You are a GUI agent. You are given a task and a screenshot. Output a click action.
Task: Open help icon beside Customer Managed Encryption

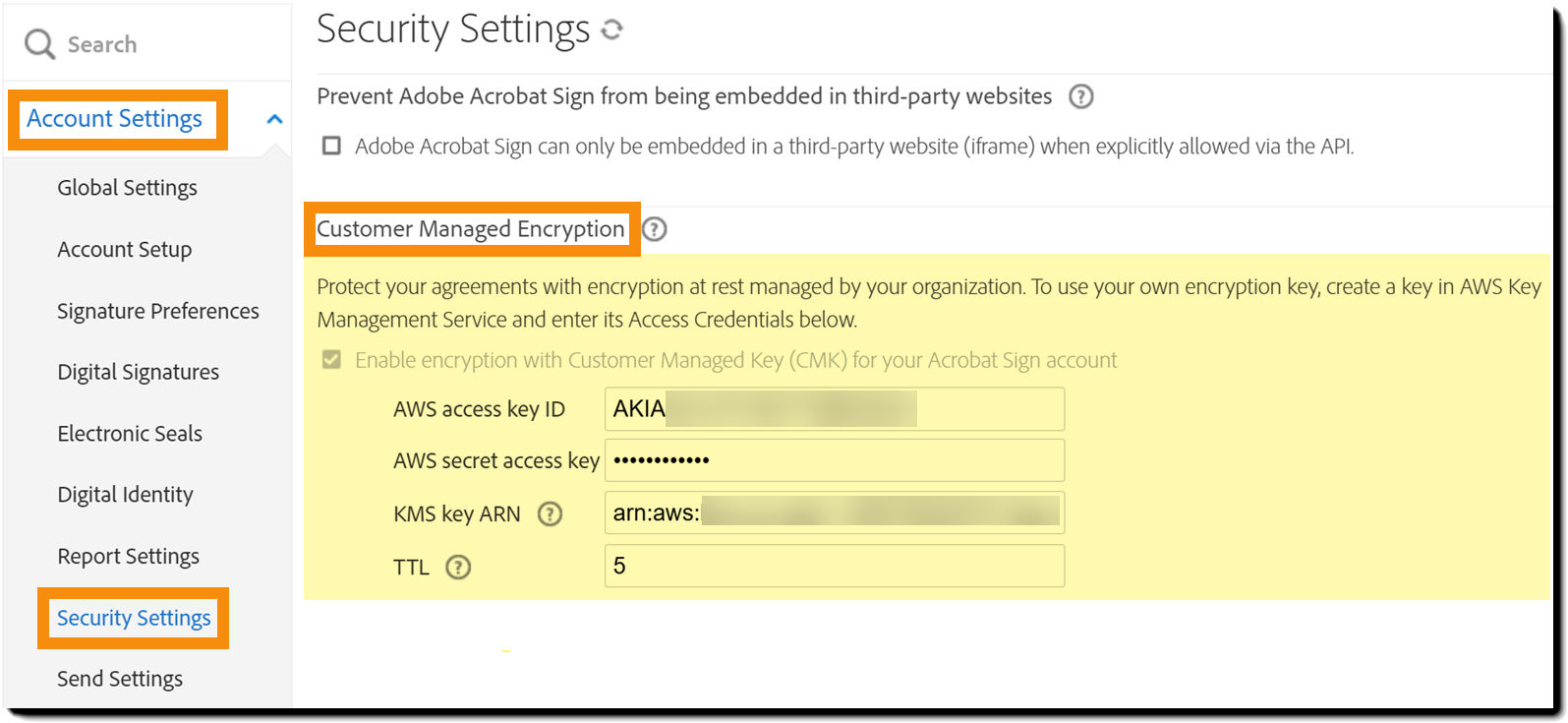pos(654,229)
